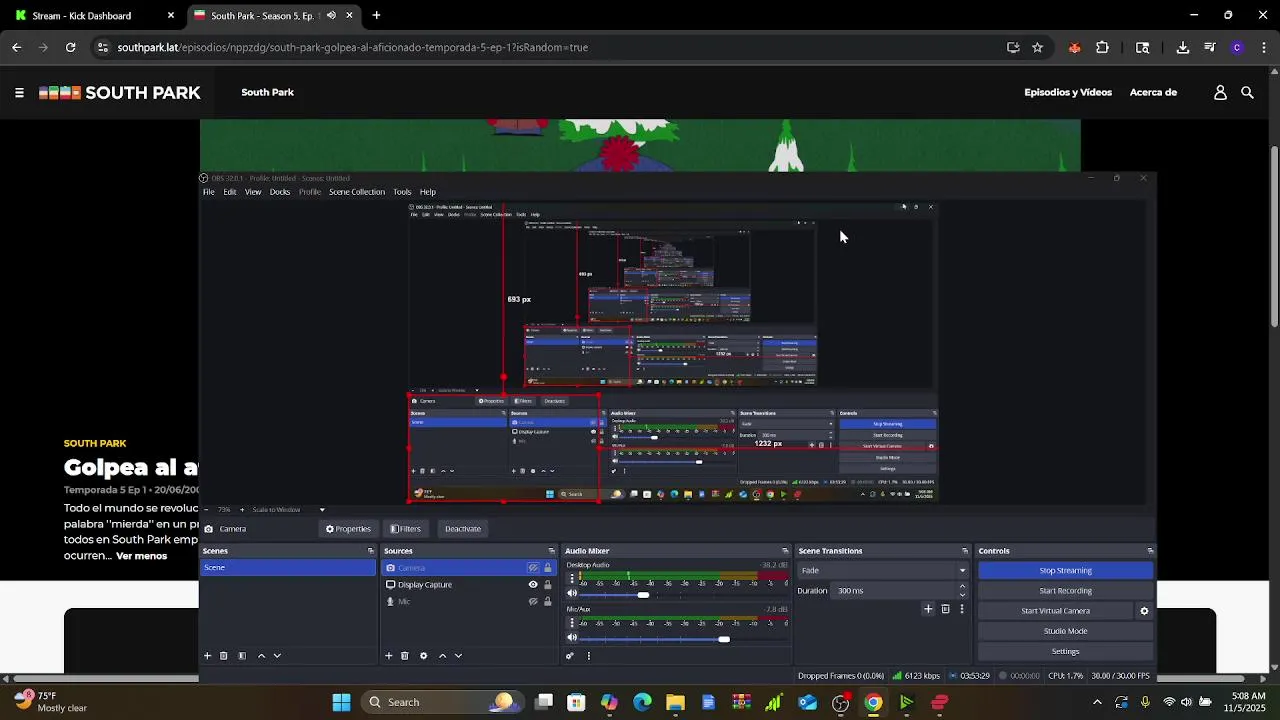Move the source up in the Sources dock
The width and height of the screenshot is (1280, 720).
(442, 656)
